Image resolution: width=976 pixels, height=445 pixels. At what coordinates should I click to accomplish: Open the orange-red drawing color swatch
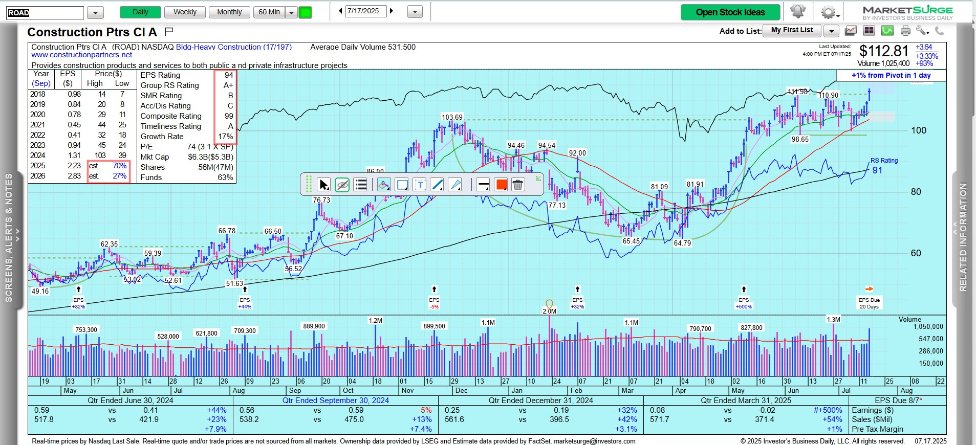pos(501,184)
